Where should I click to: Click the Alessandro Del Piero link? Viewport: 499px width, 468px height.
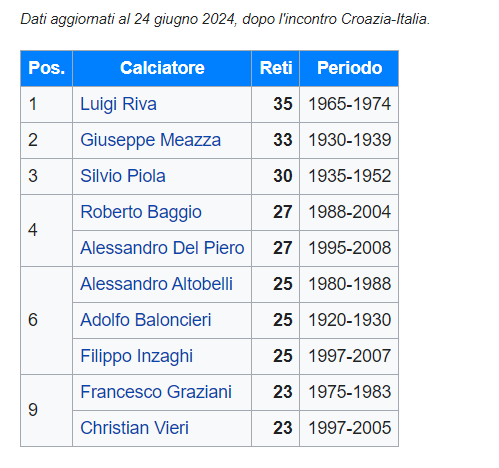[162, 248]
